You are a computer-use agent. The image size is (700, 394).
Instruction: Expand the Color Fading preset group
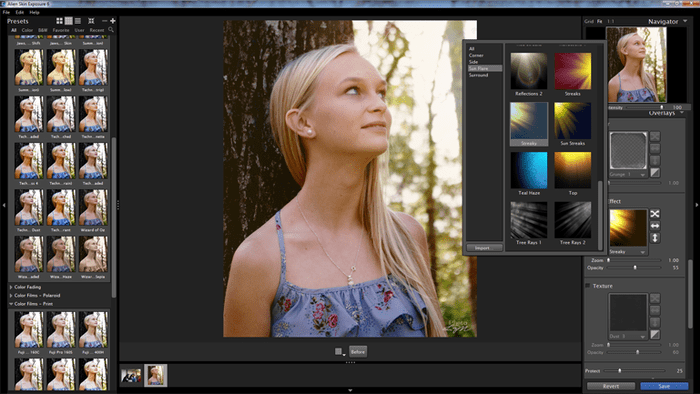[x=11, y=287]
